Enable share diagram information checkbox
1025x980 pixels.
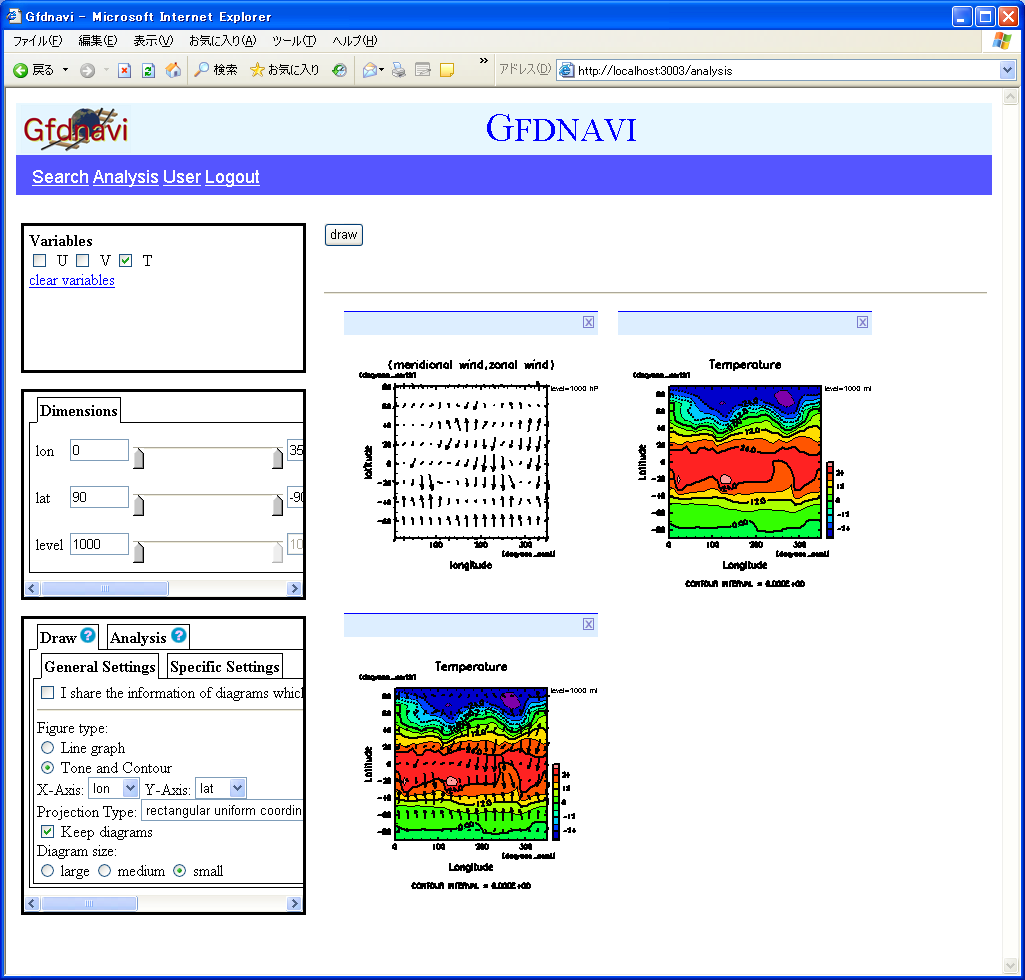48,692
